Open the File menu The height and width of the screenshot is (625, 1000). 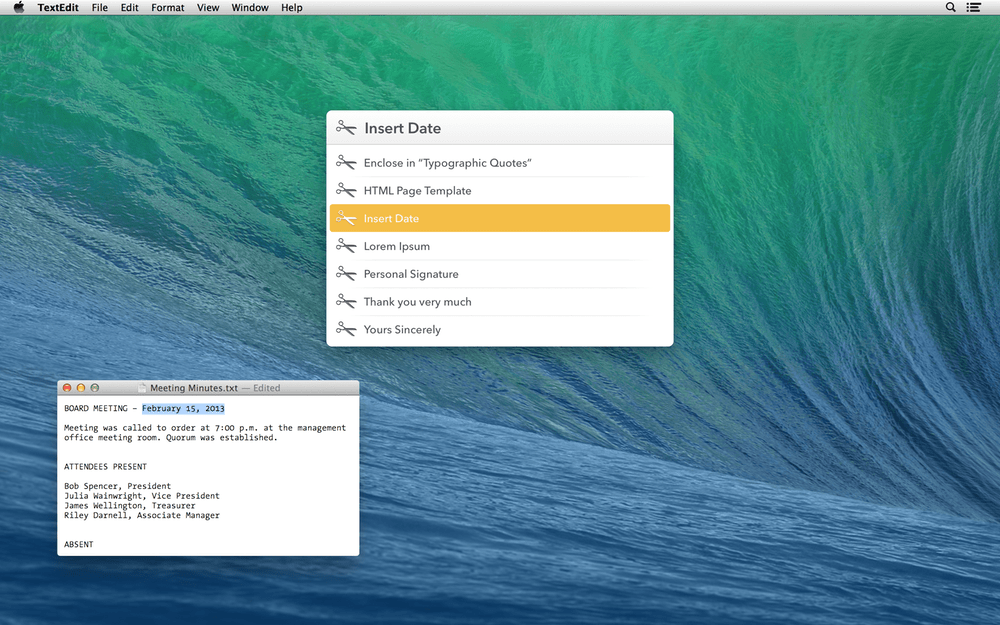click(x=99, y=8)
